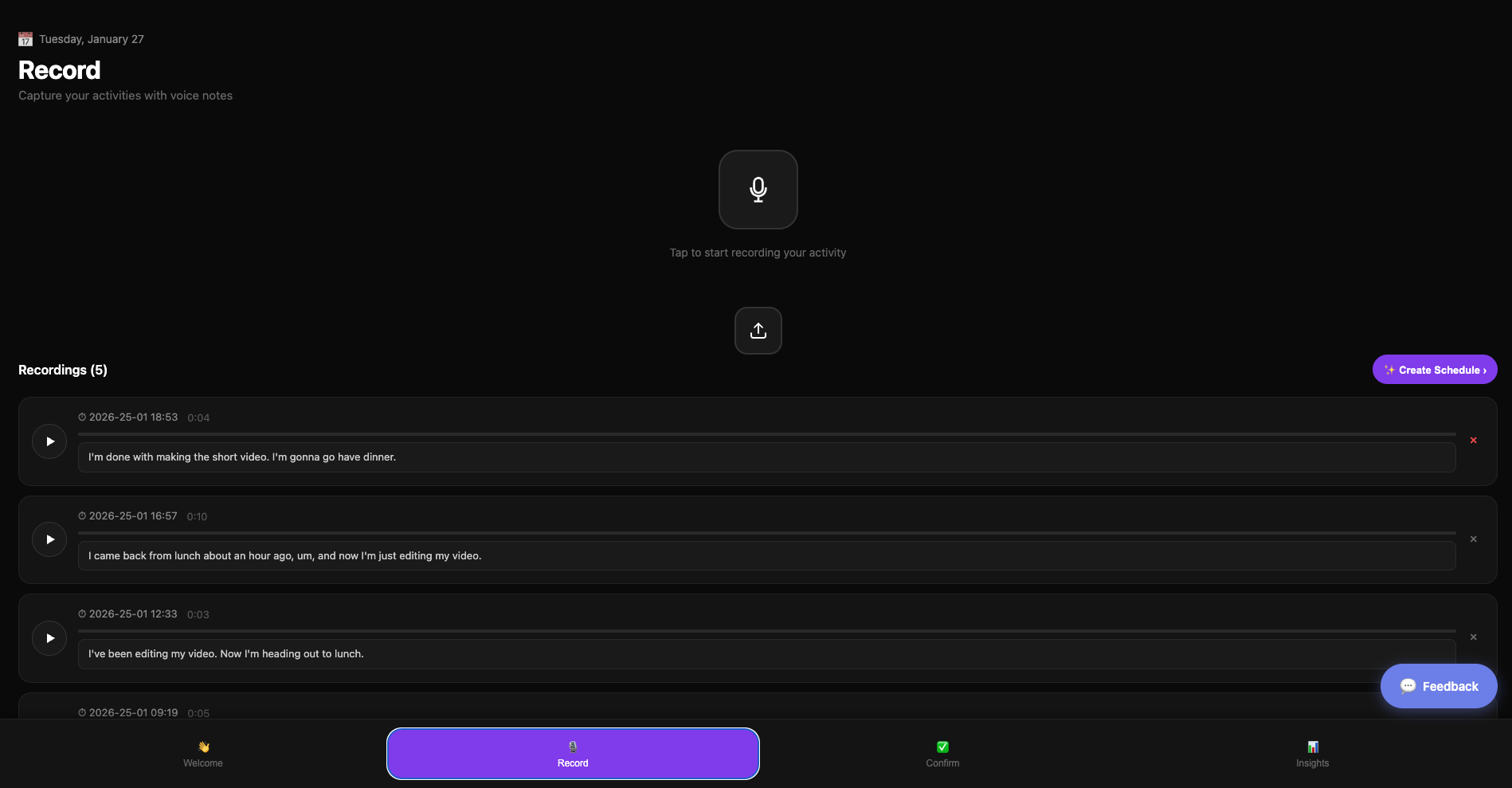
Task: Delete the 16:57 recording
Action: [x=1473, y=539]
